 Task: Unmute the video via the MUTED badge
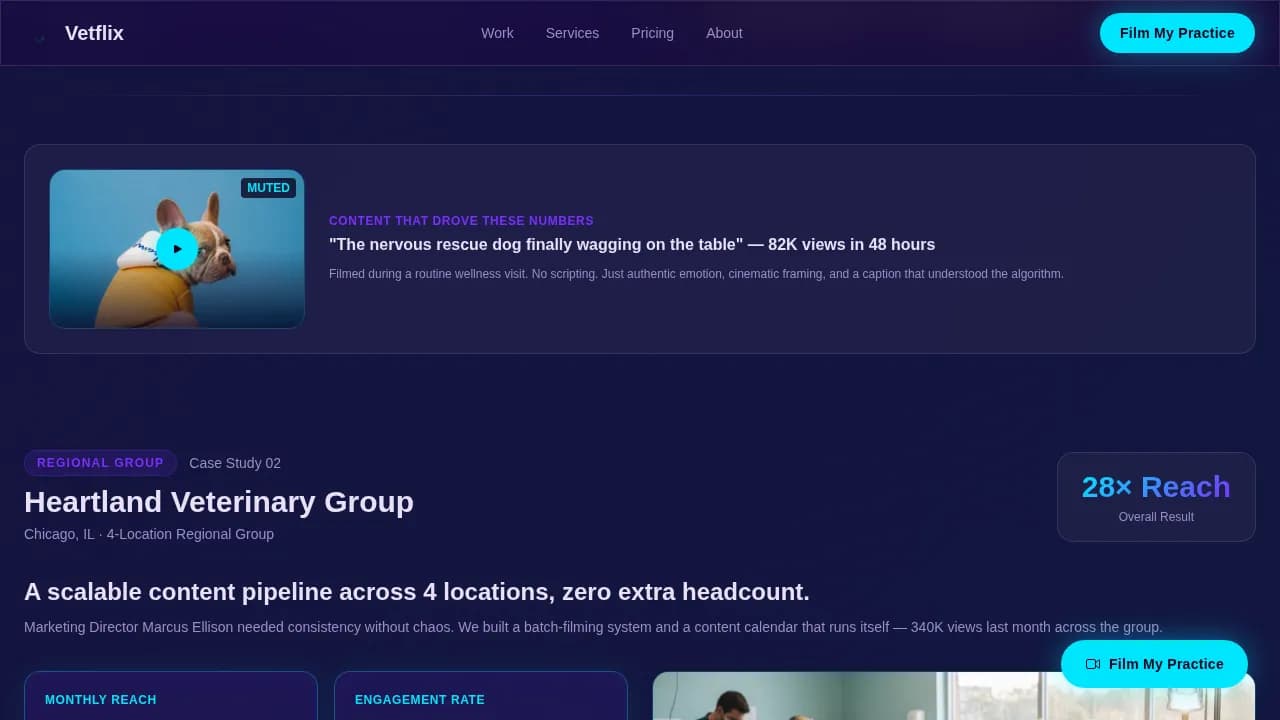click(268, 188)
